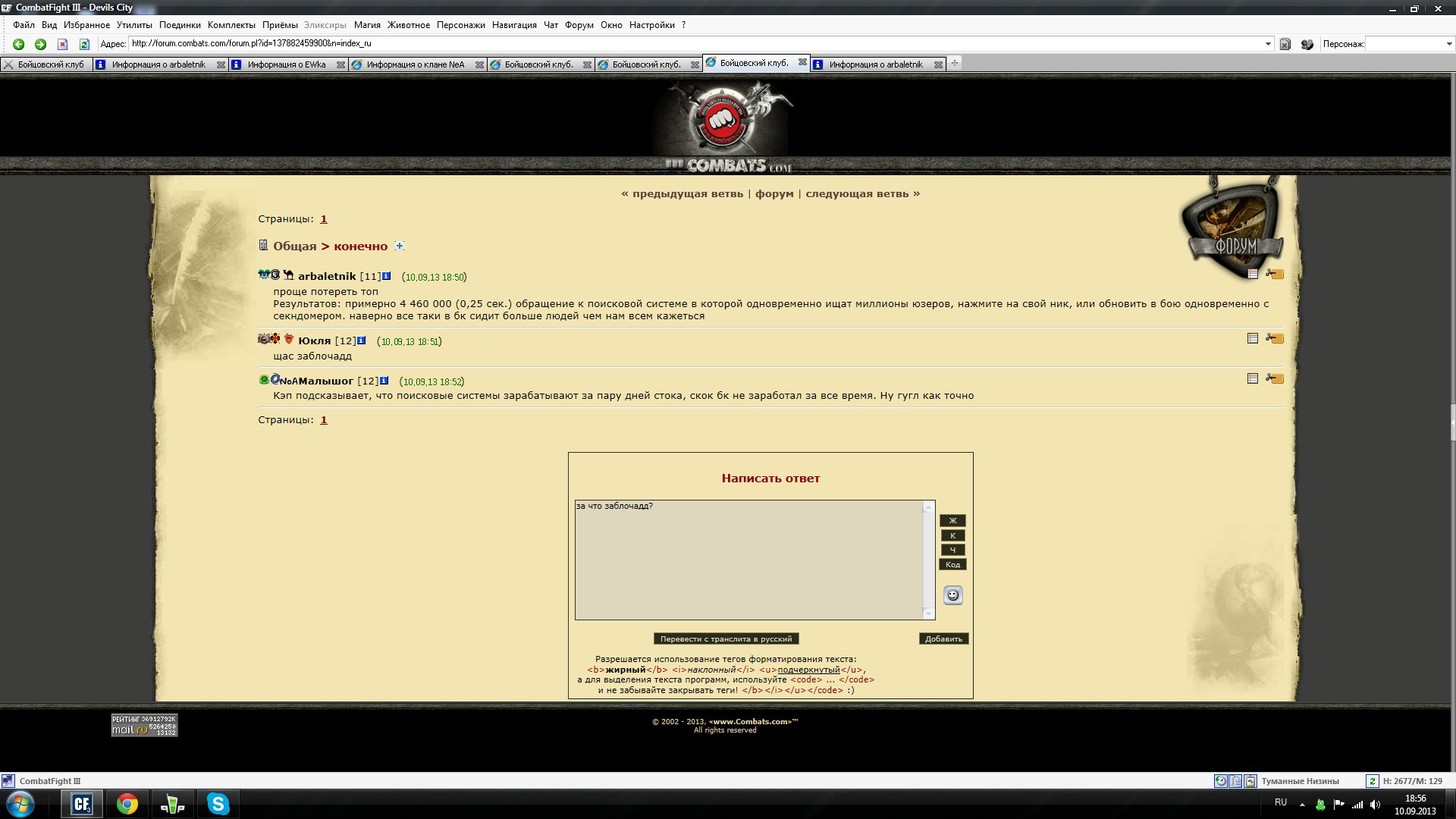Close the Информация о EWka tab
This screenshot has width=1456, height=819.
pos(340,65)
